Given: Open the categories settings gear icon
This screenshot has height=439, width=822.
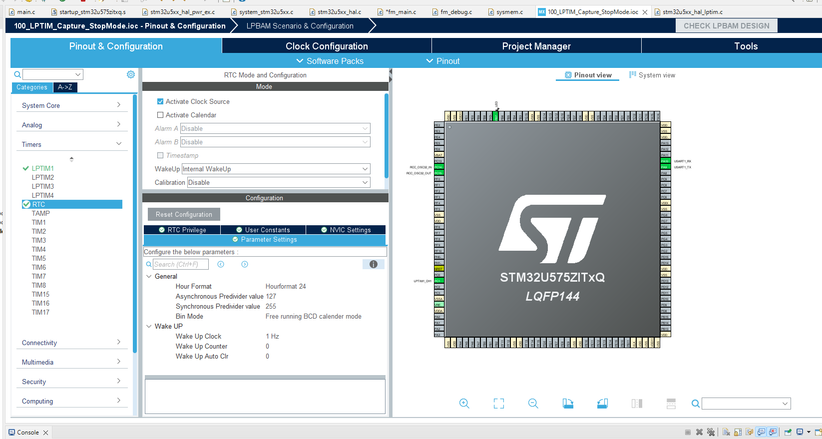Looking at the screenshot, I should pos(131,74).
